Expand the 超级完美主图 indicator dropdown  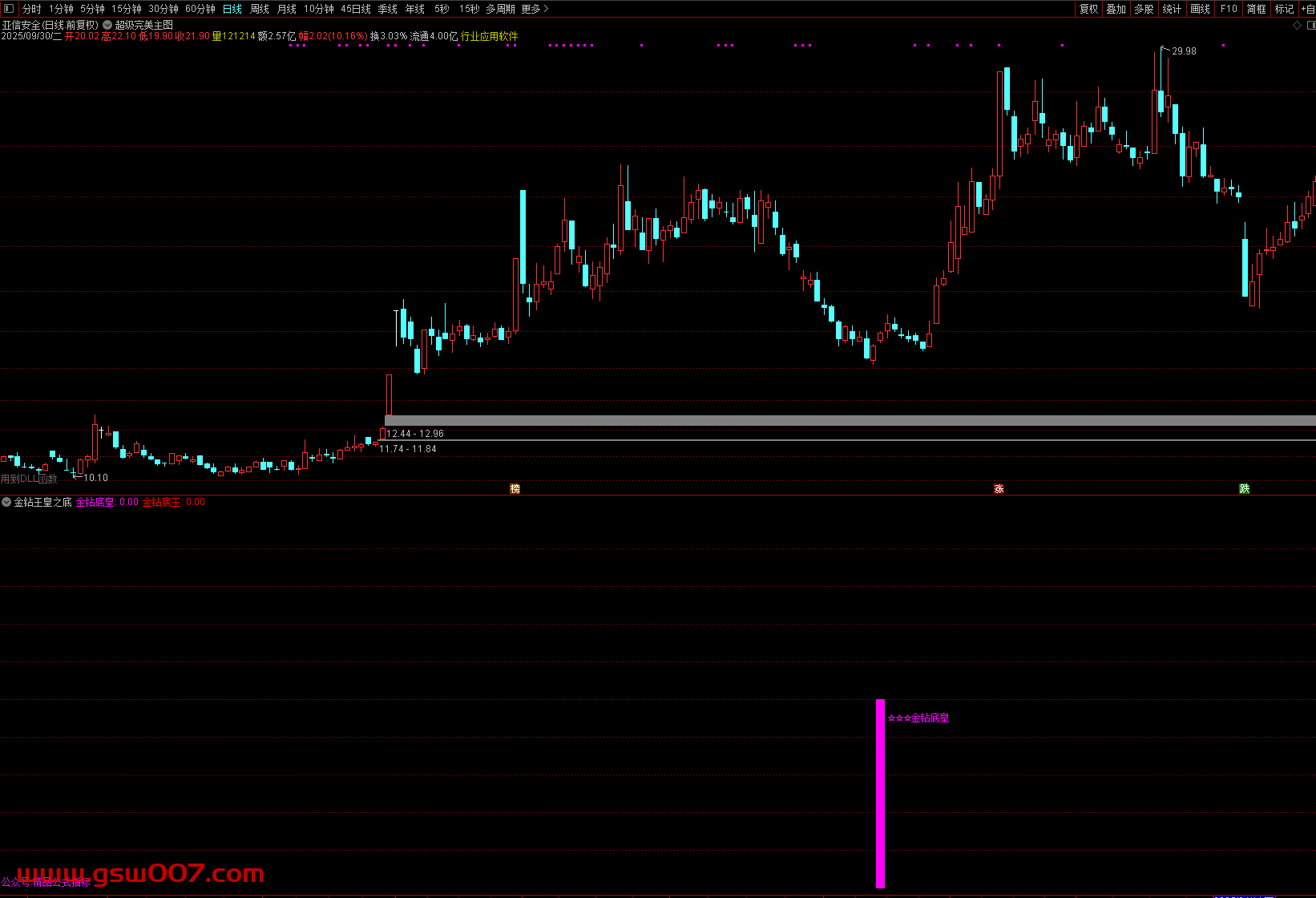click(107, 26)
